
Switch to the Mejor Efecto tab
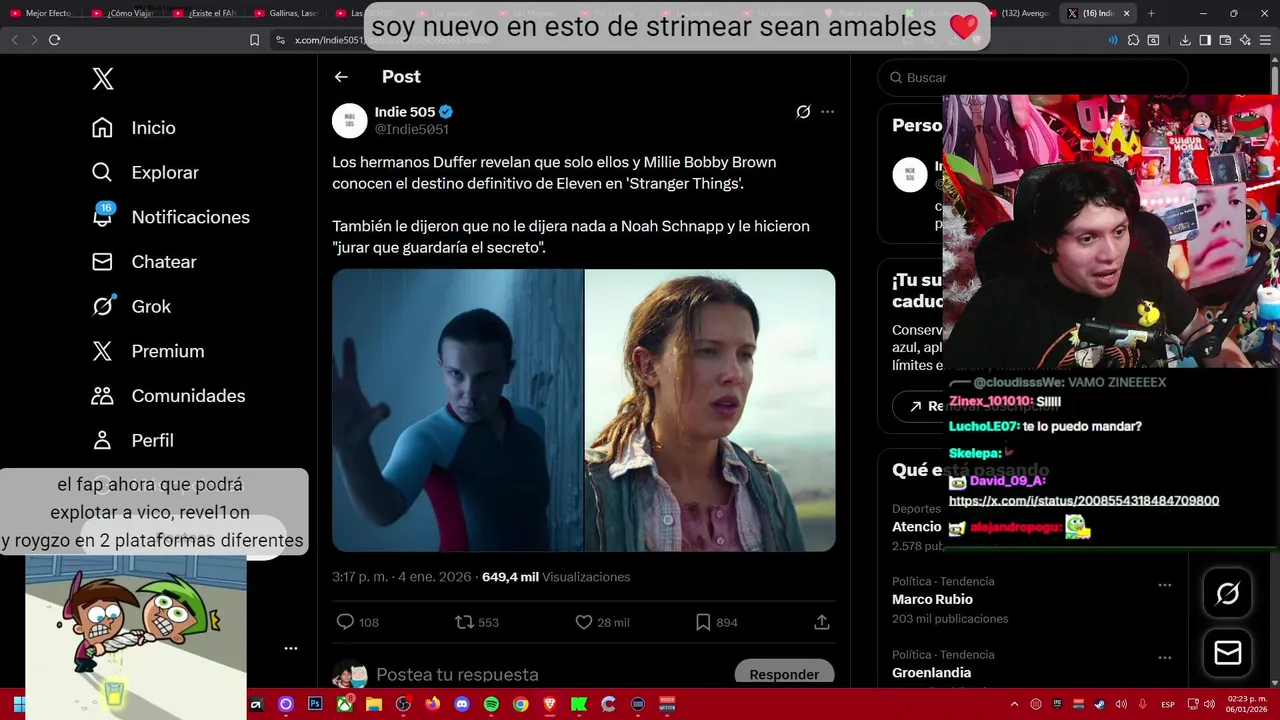(x=41, y=13)
